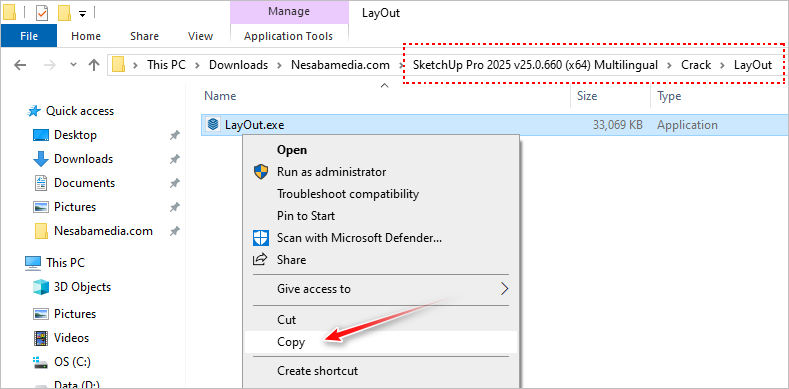Select LayOut breadcrumb segment
Viewport: 789px width, 389px height.
[x=753, y=65]
